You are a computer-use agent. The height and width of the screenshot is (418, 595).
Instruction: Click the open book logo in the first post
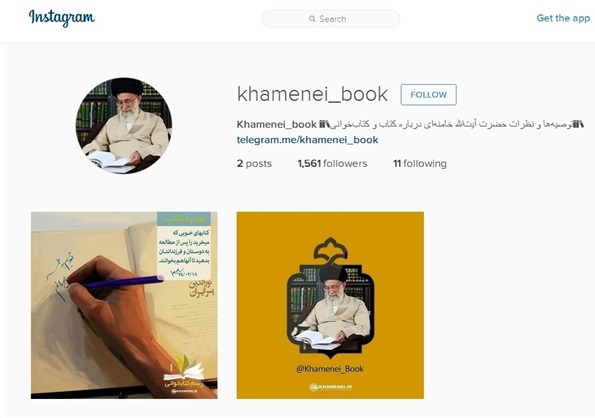[184, 368]
